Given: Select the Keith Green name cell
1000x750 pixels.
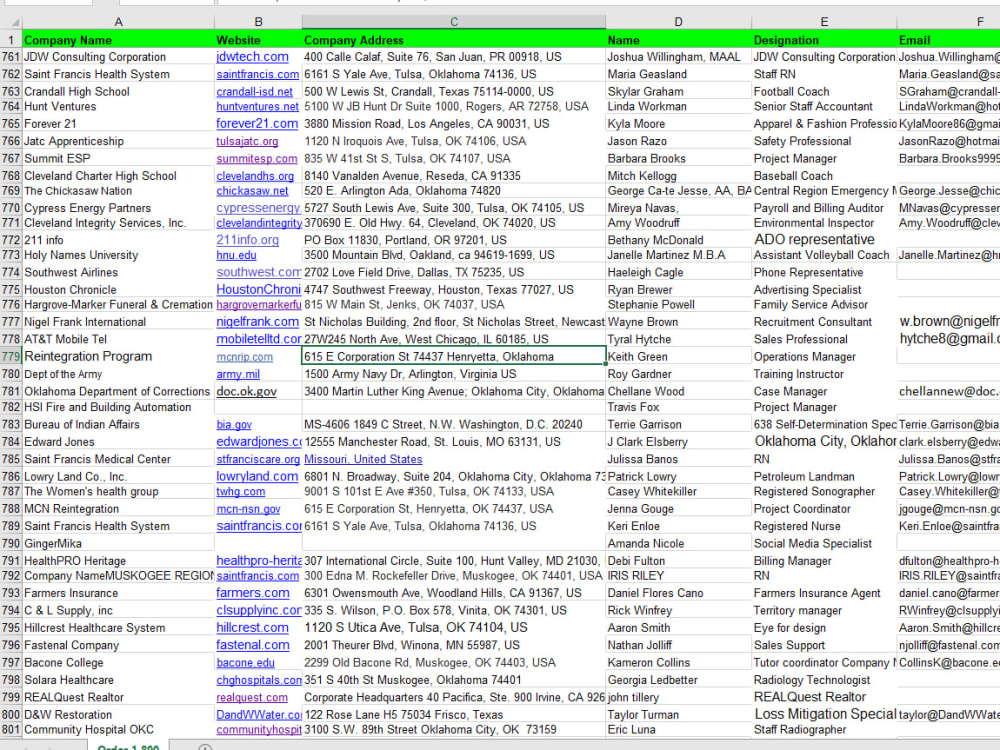Looking at the screenshot, I should (678, 357).
